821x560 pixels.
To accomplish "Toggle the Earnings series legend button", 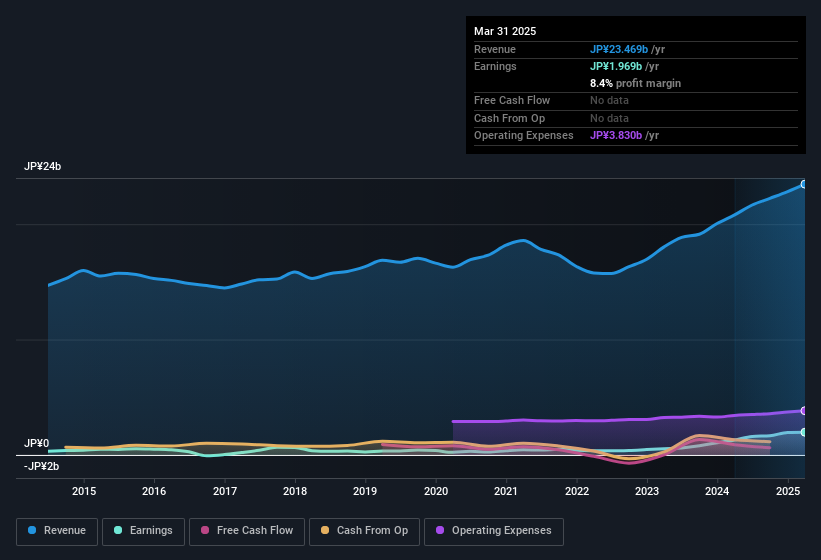I will (143, 531).
